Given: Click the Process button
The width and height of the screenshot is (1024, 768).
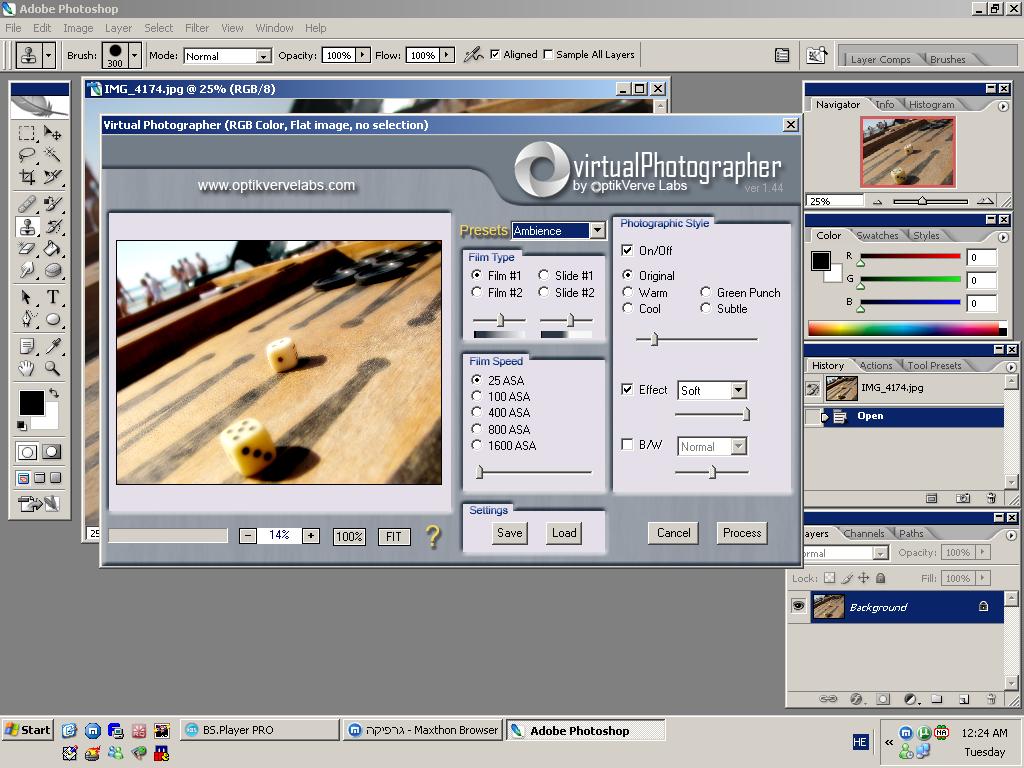Looking at the screenshot, I should click(x=742, y=533).
